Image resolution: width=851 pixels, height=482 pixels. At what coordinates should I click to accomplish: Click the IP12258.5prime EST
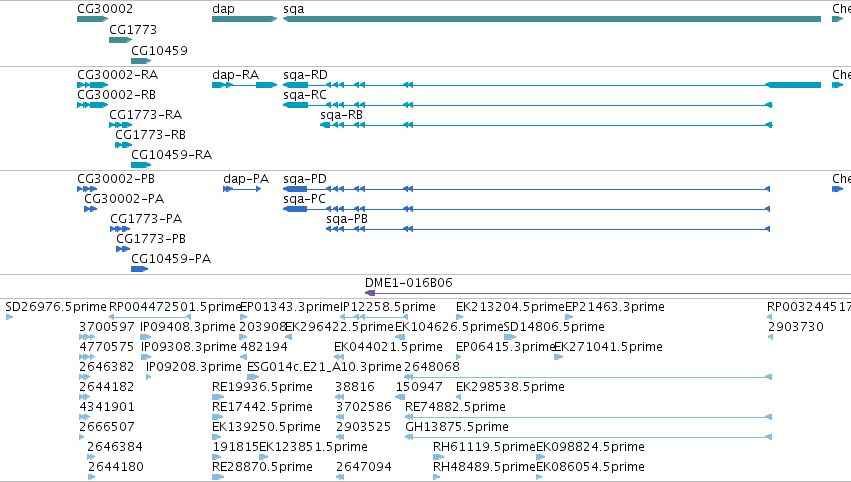pos(374,317)
